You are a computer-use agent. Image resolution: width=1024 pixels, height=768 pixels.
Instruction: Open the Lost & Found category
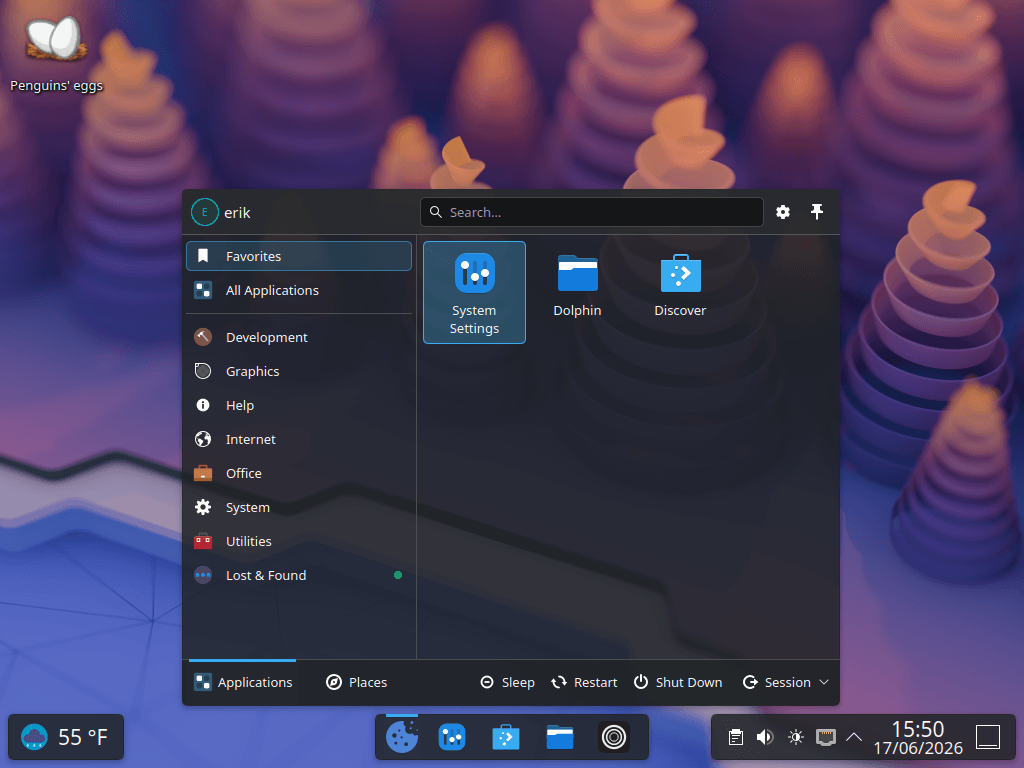pyautogui.click(x=299, y=575)
